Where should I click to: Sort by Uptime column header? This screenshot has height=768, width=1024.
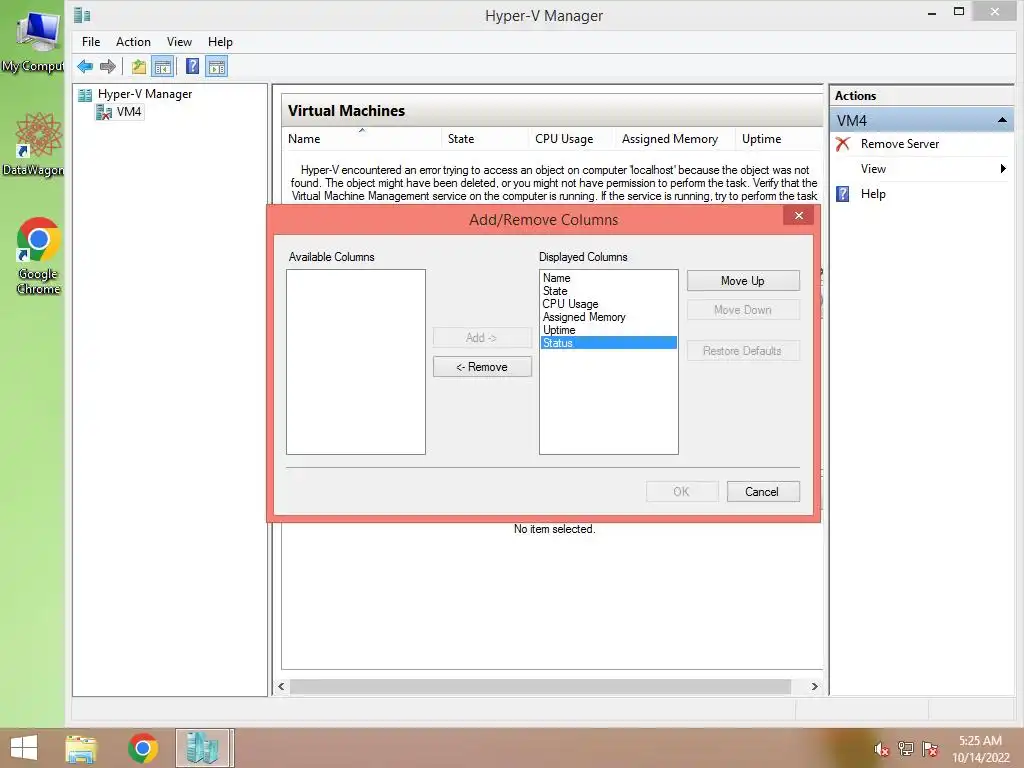tap(778, 138)
